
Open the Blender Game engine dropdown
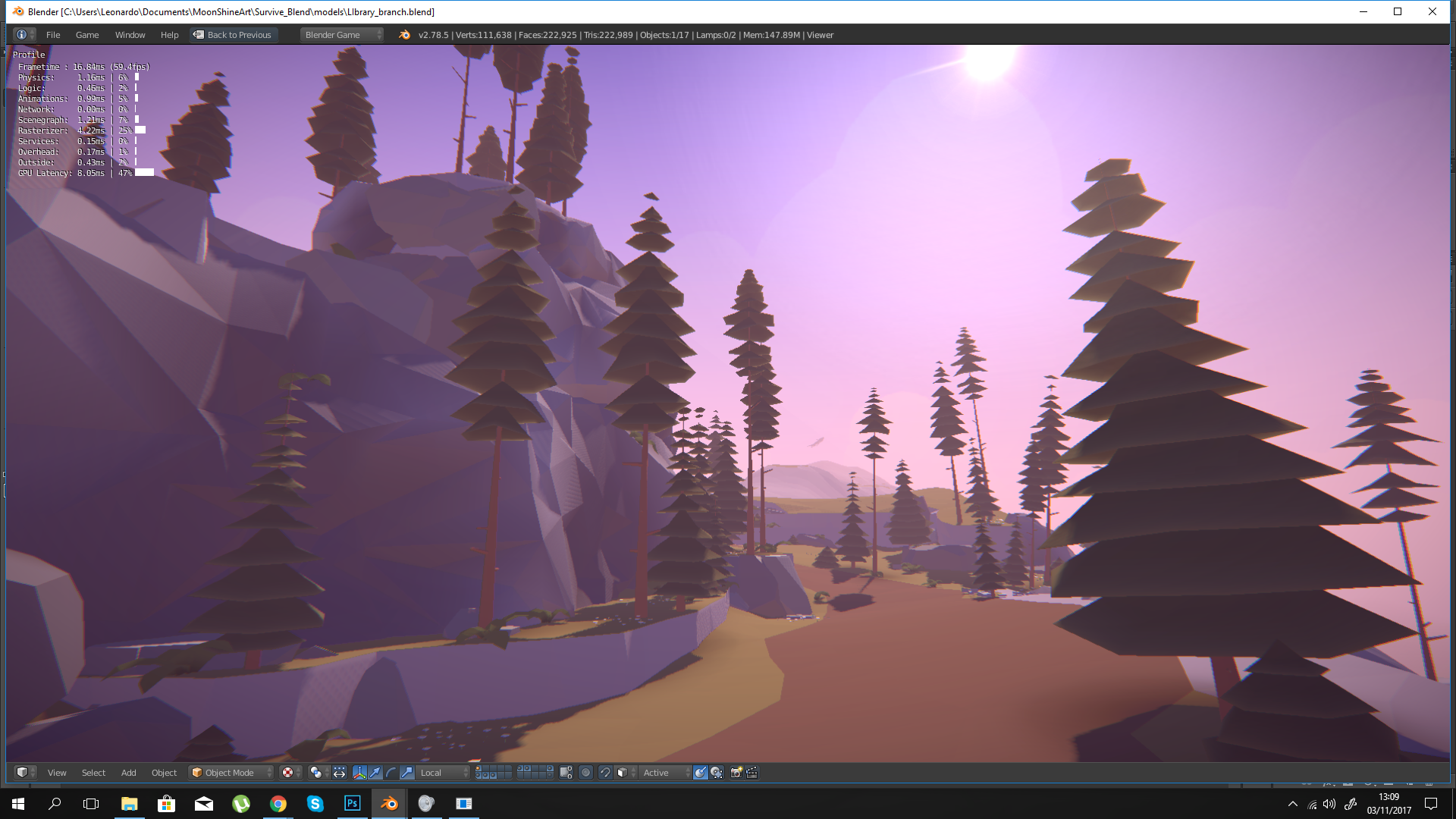pyautogui.click(x=341, y=35)
